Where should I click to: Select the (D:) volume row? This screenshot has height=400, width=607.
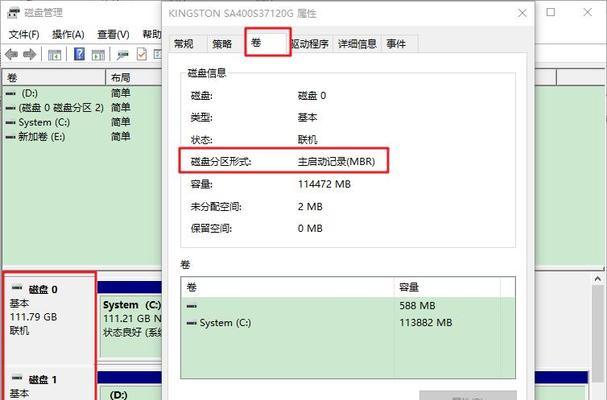pos(82,93)
